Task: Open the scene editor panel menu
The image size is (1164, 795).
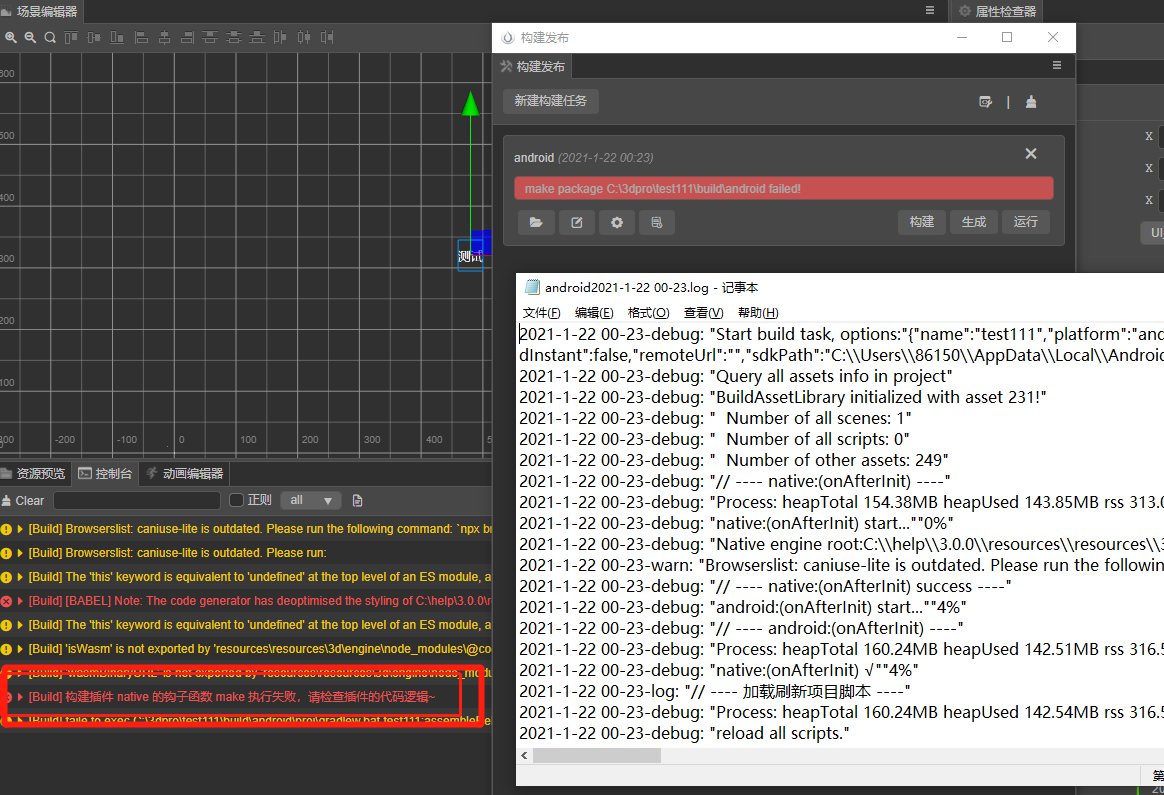Action: tap(930, 10)
